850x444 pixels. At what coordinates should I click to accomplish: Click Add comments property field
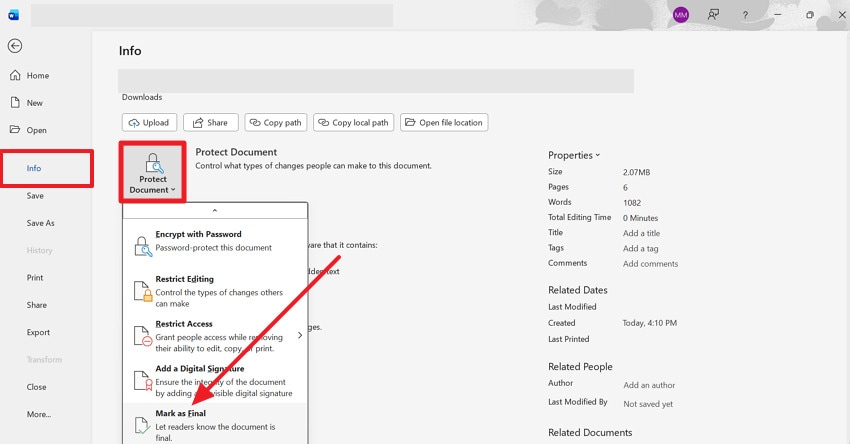(650, 263)
